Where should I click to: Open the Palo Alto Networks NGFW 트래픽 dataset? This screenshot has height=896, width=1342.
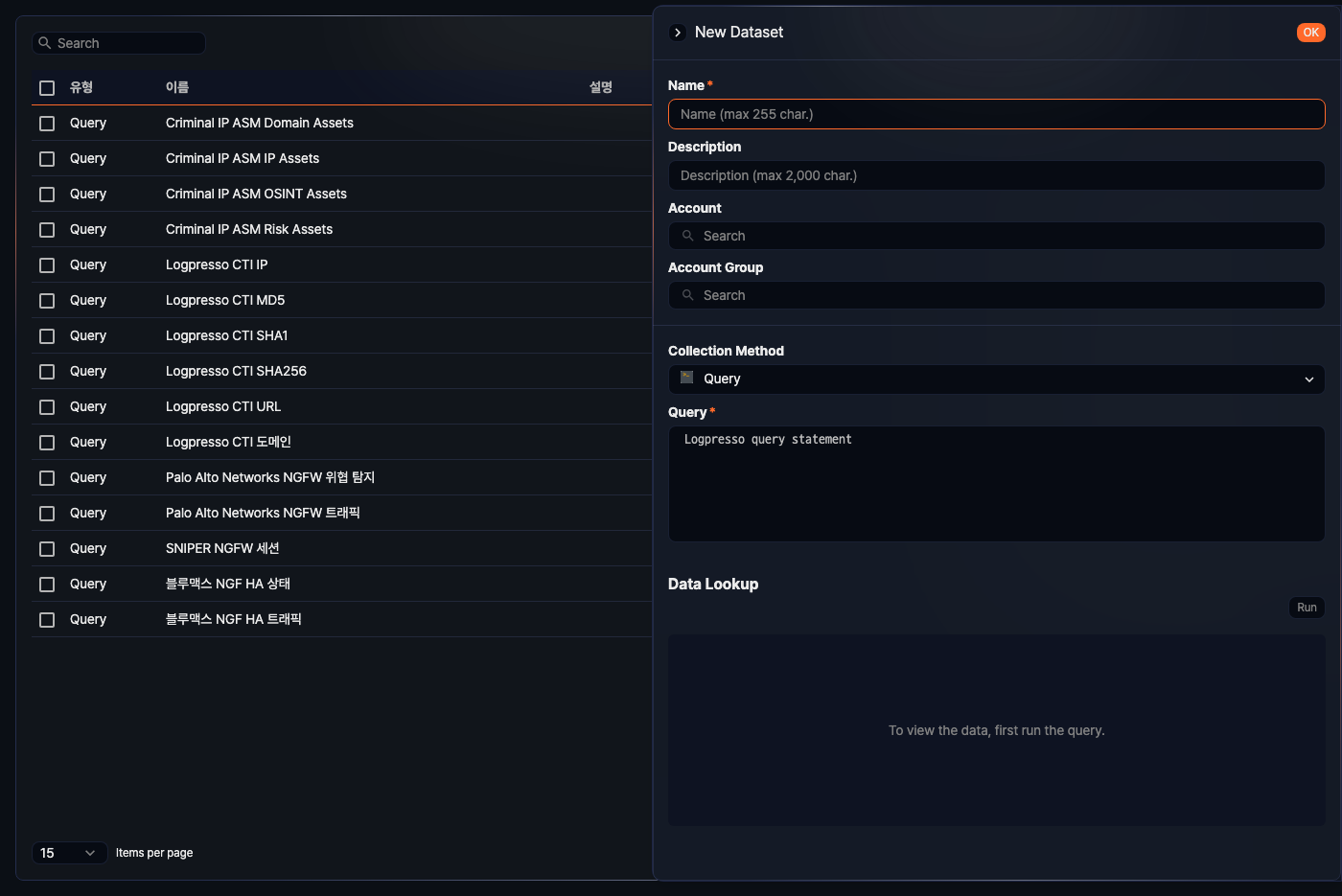click(x=263, y=513)
